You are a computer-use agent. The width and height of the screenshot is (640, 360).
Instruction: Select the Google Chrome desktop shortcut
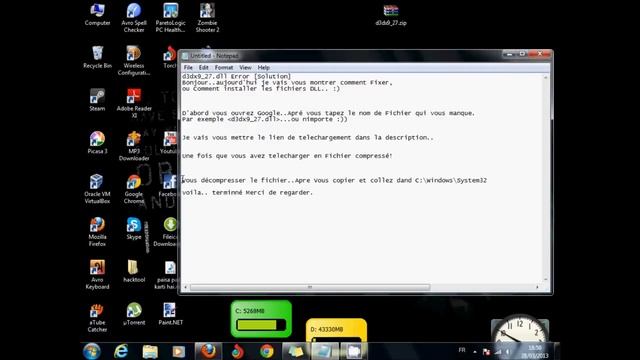pos(133,189)
